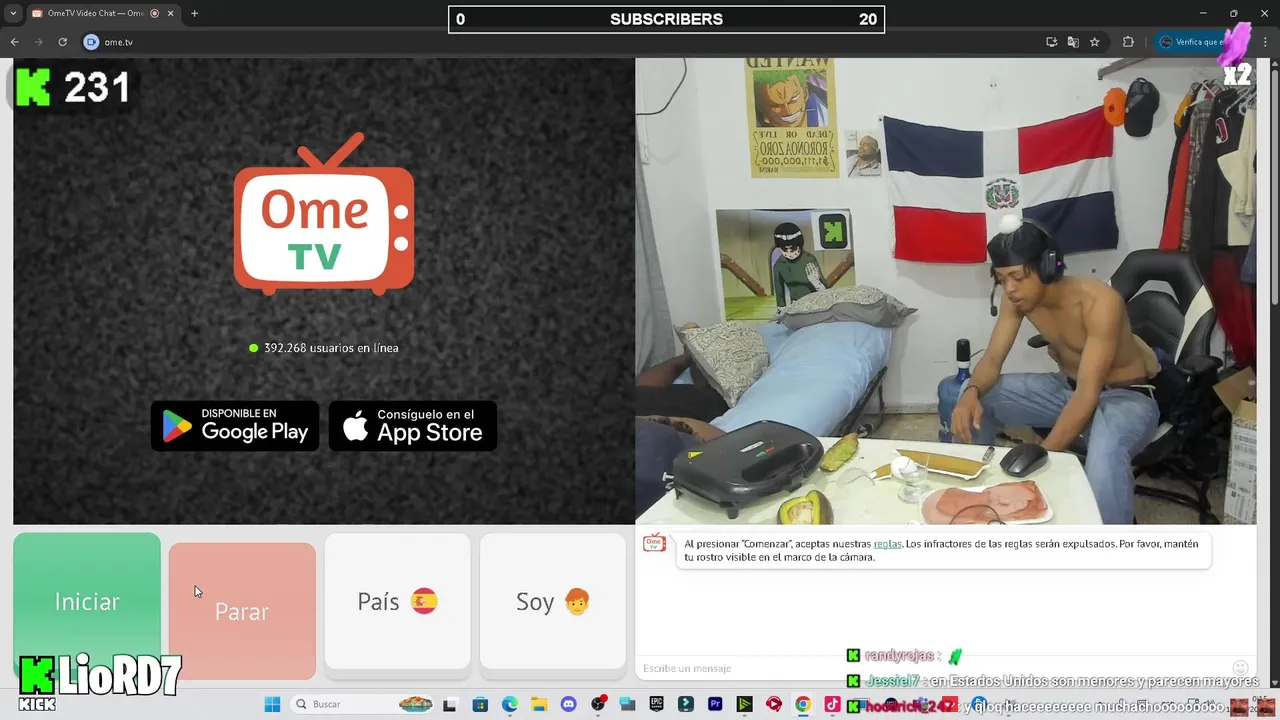The height and width of the screenshot is (720, 1280).
Task: Open the Windows Start menu
Action: [272, 704]
